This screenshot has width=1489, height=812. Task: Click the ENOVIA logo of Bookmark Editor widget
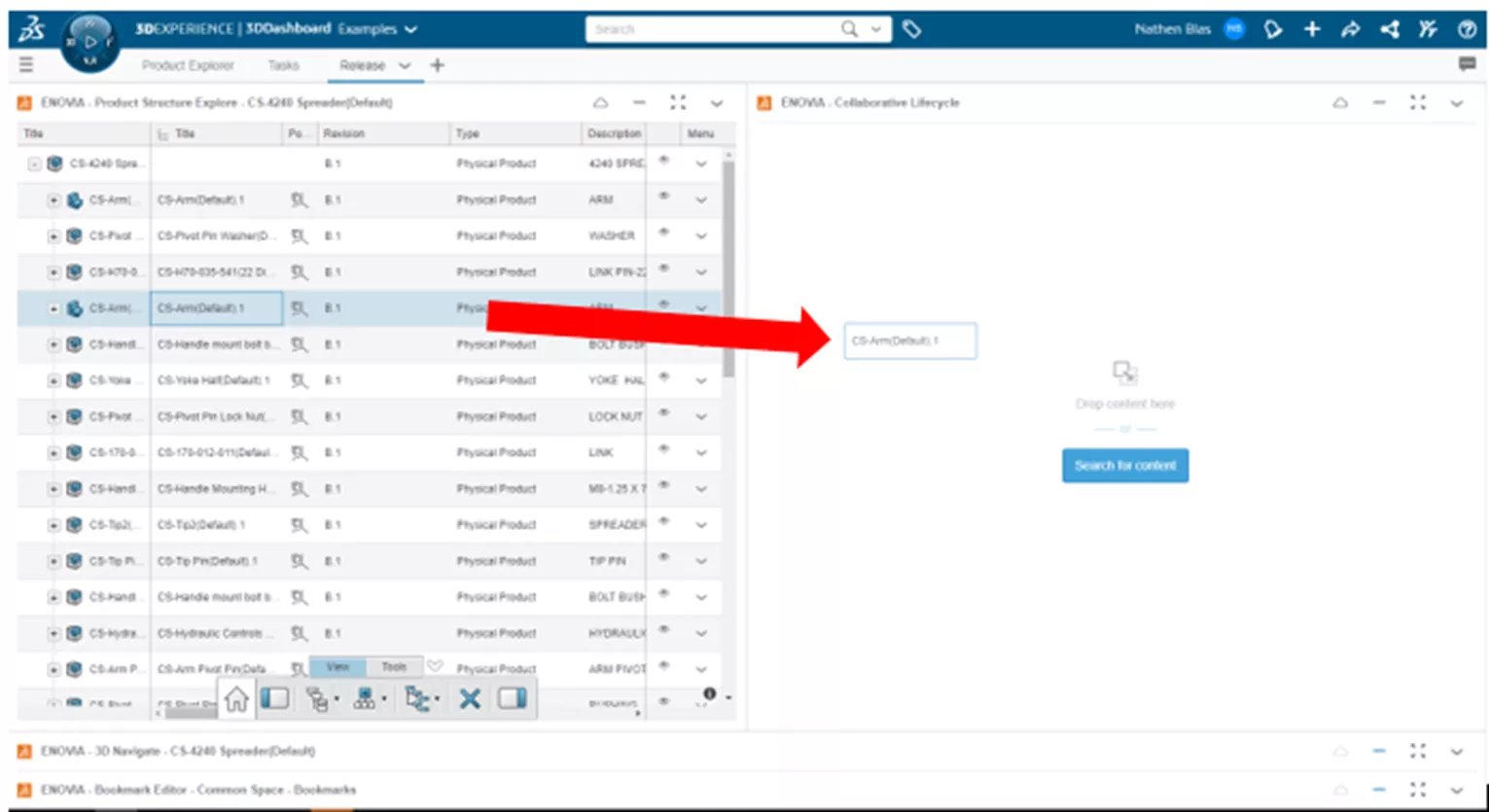click(25, 790)
